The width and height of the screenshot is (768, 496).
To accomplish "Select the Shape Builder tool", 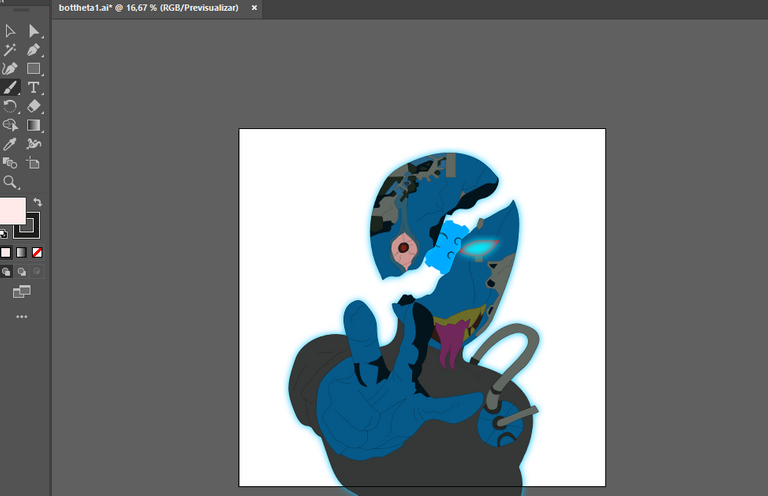I will coord(10,125).
